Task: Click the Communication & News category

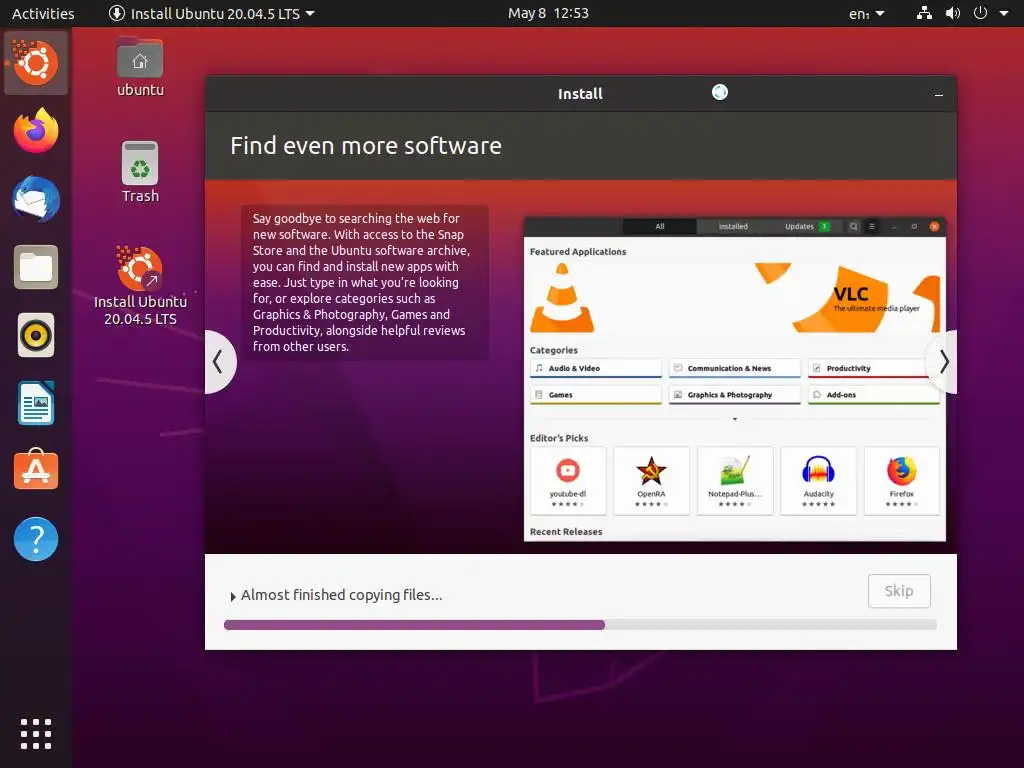Action: [735, 368]
